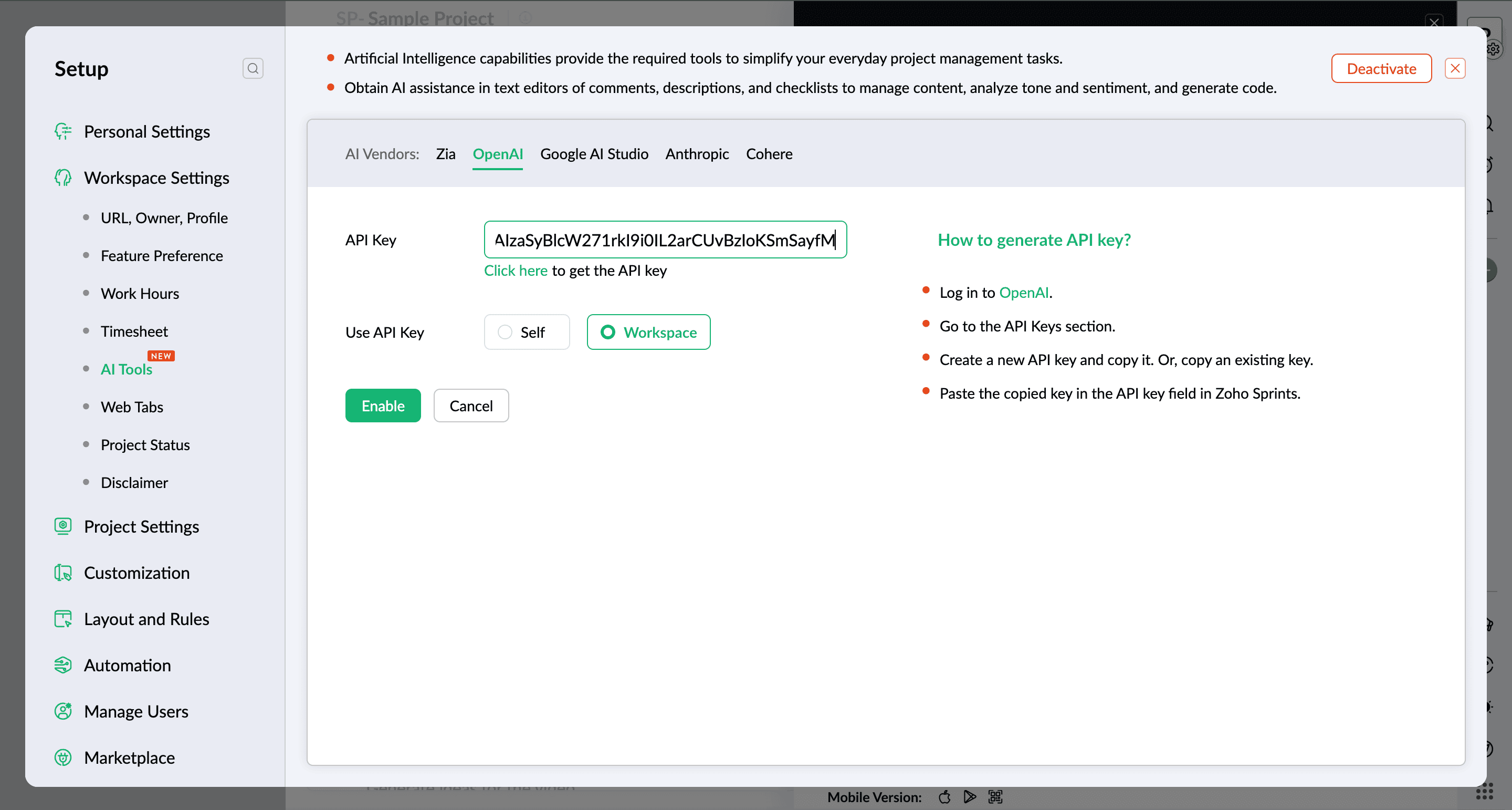Click 'How to generate API key?' heading

point(1034,240)
